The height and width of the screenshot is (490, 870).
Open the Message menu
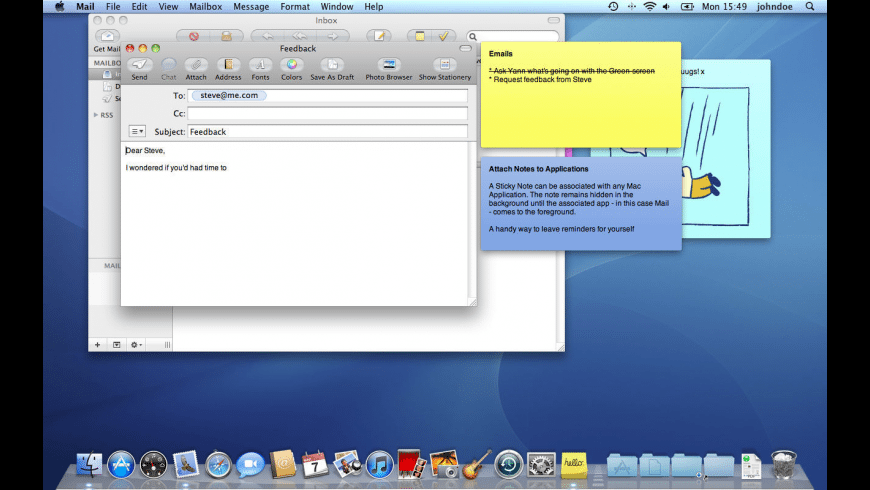[x=251, y=7]
